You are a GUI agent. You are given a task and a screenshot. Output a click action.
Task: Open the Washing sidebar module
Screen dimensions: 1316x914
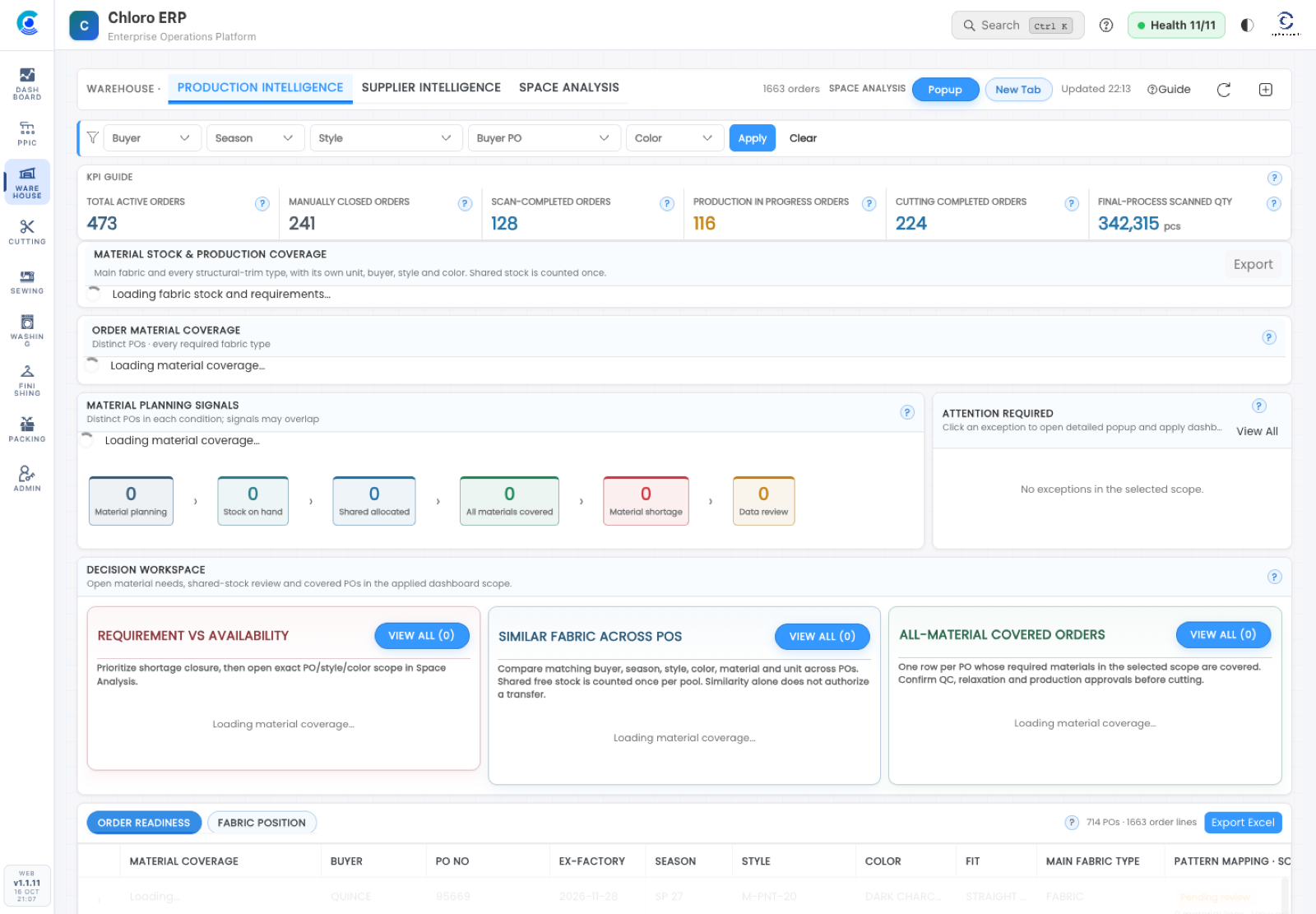27,330
